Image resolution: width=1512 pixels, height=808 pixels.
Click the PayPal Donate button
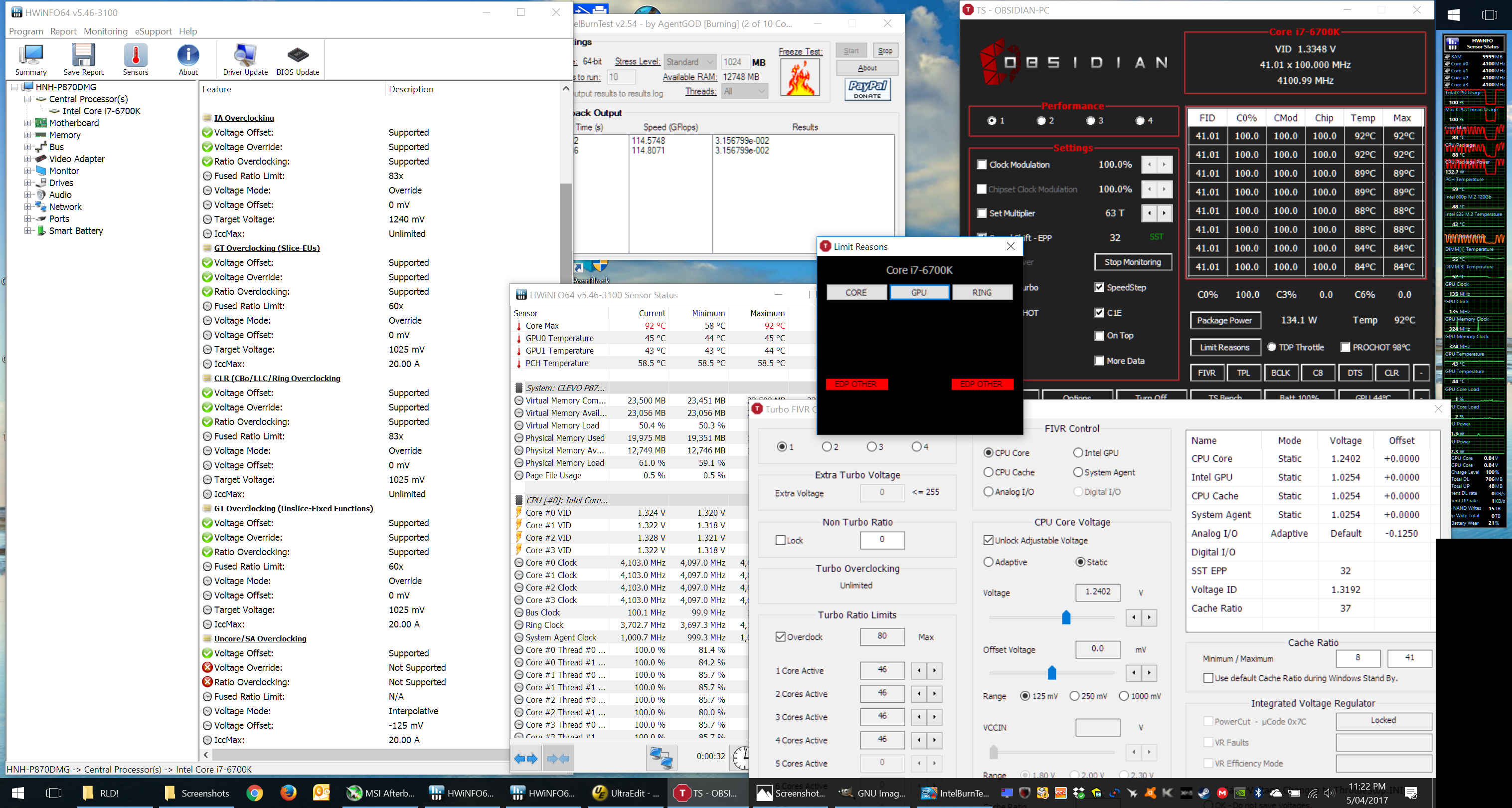[x=867, y=89]
